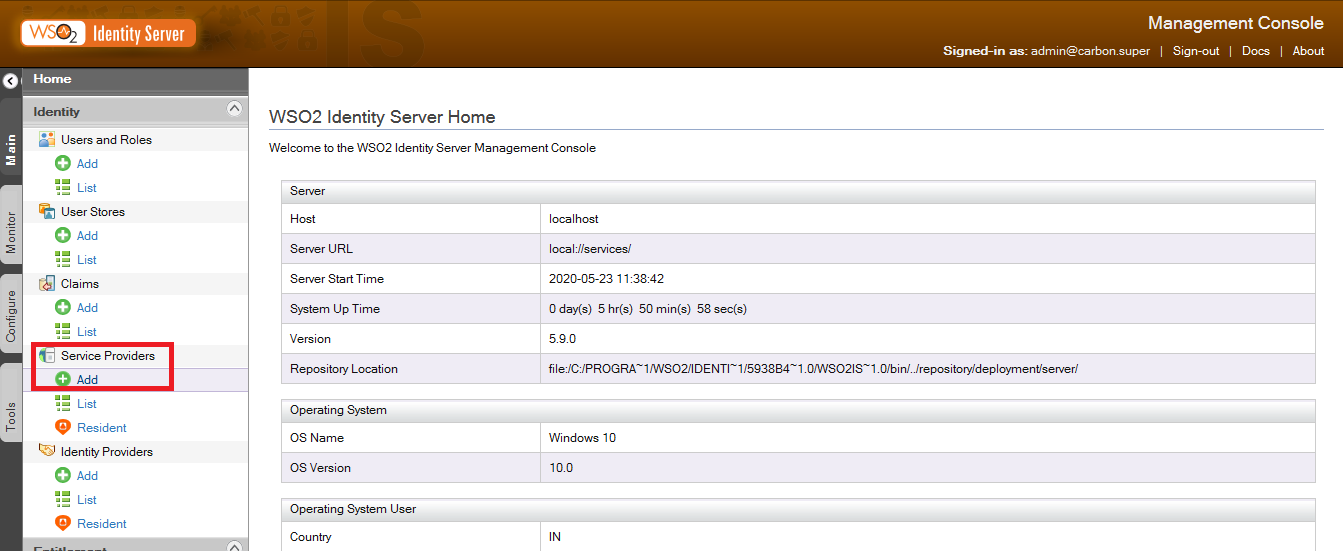The width and height of the screenshot is (1343, 551).
Task: Click the Identity Providers handshake icon
Action: point(47,451)
